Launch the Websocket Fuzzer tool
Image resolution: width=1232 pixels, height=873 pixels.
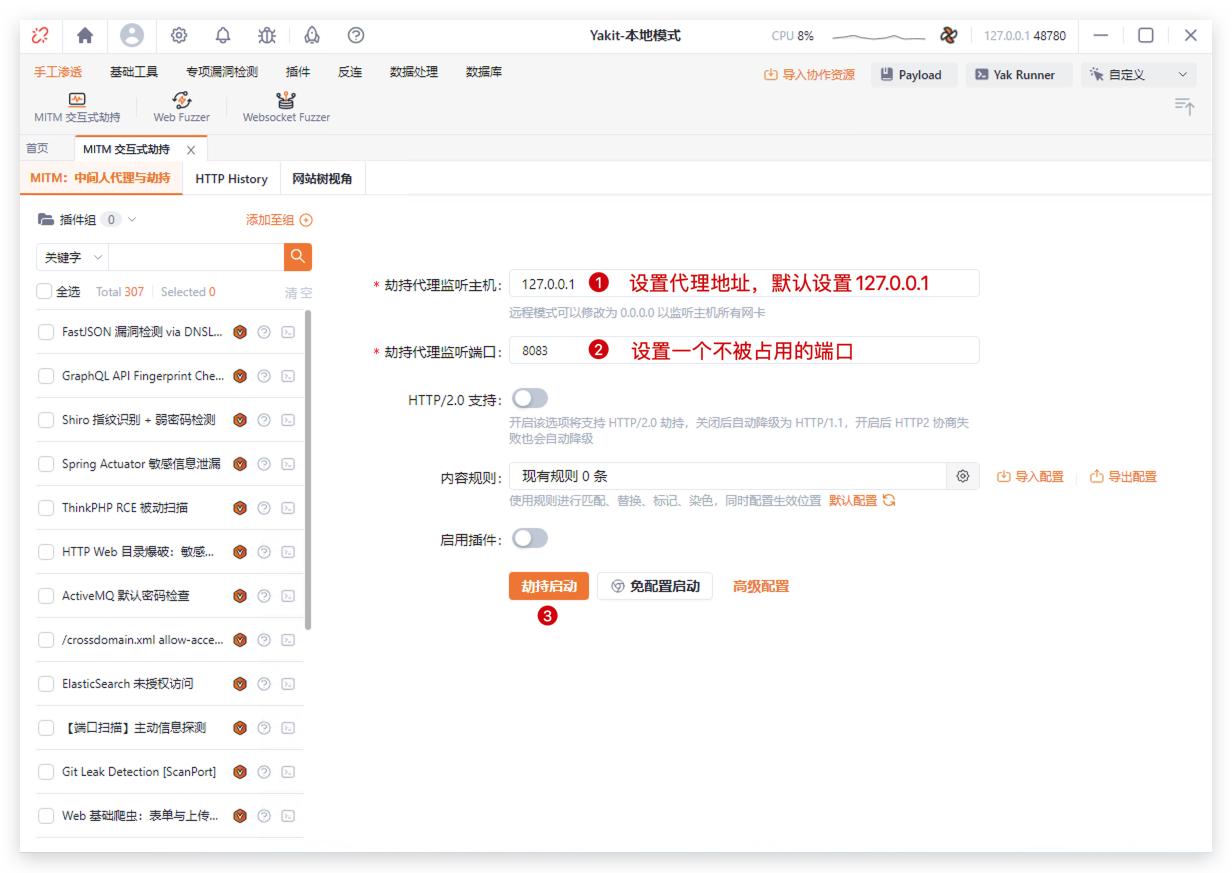[x=286, y=106]
